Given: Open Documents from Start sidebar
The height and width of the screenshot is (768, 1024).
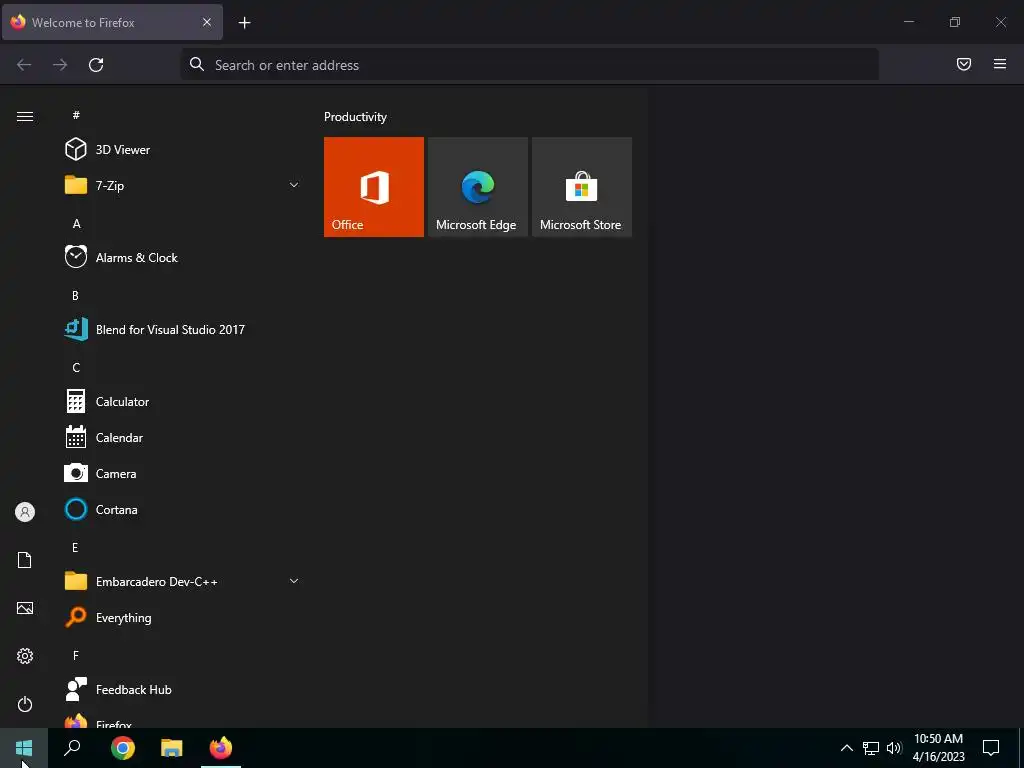Looking at the screenshot, I should [25, 560].
